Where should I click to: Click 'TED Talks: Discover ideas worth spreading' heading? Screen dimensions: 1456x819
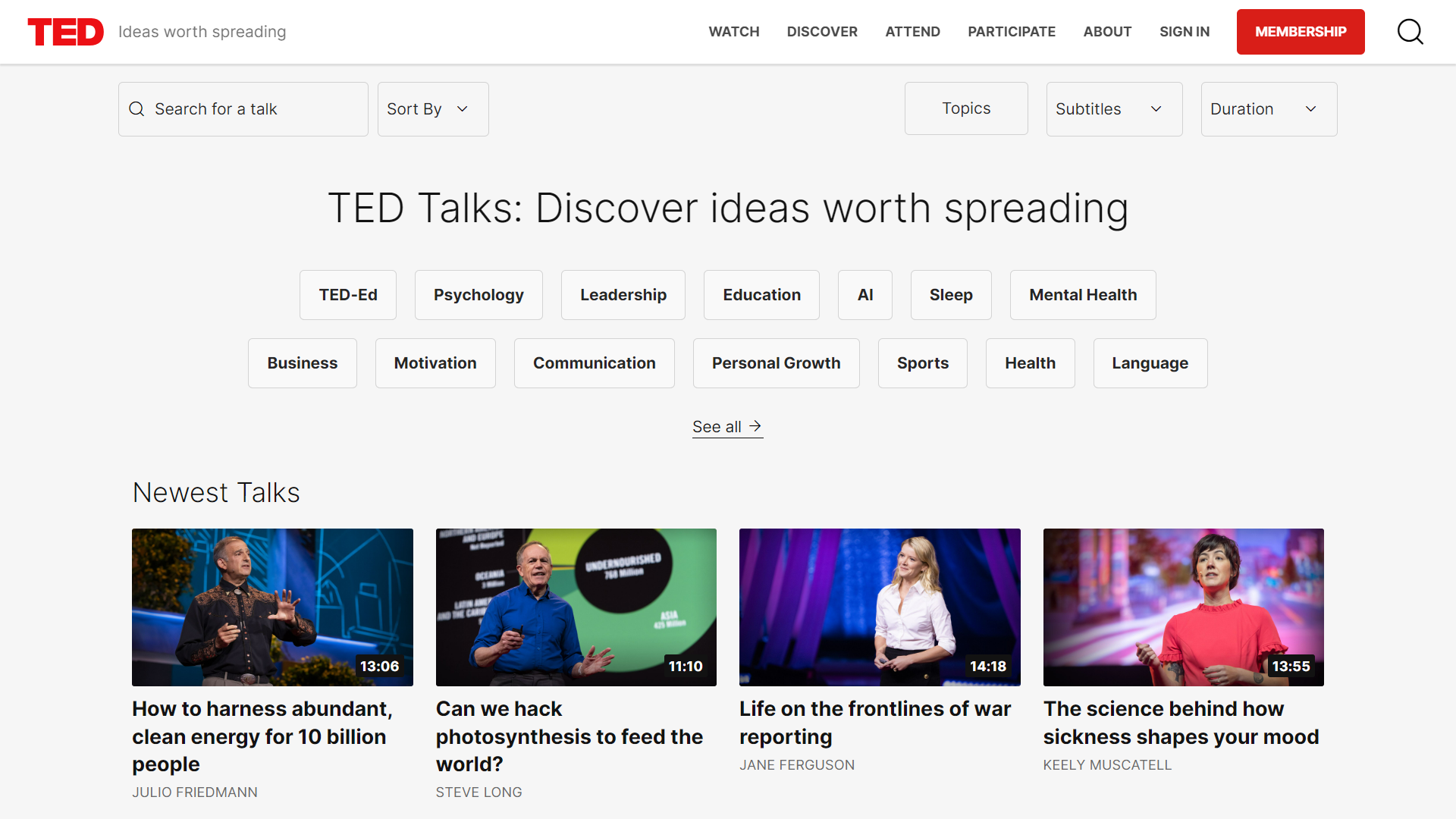coord(728,209)
